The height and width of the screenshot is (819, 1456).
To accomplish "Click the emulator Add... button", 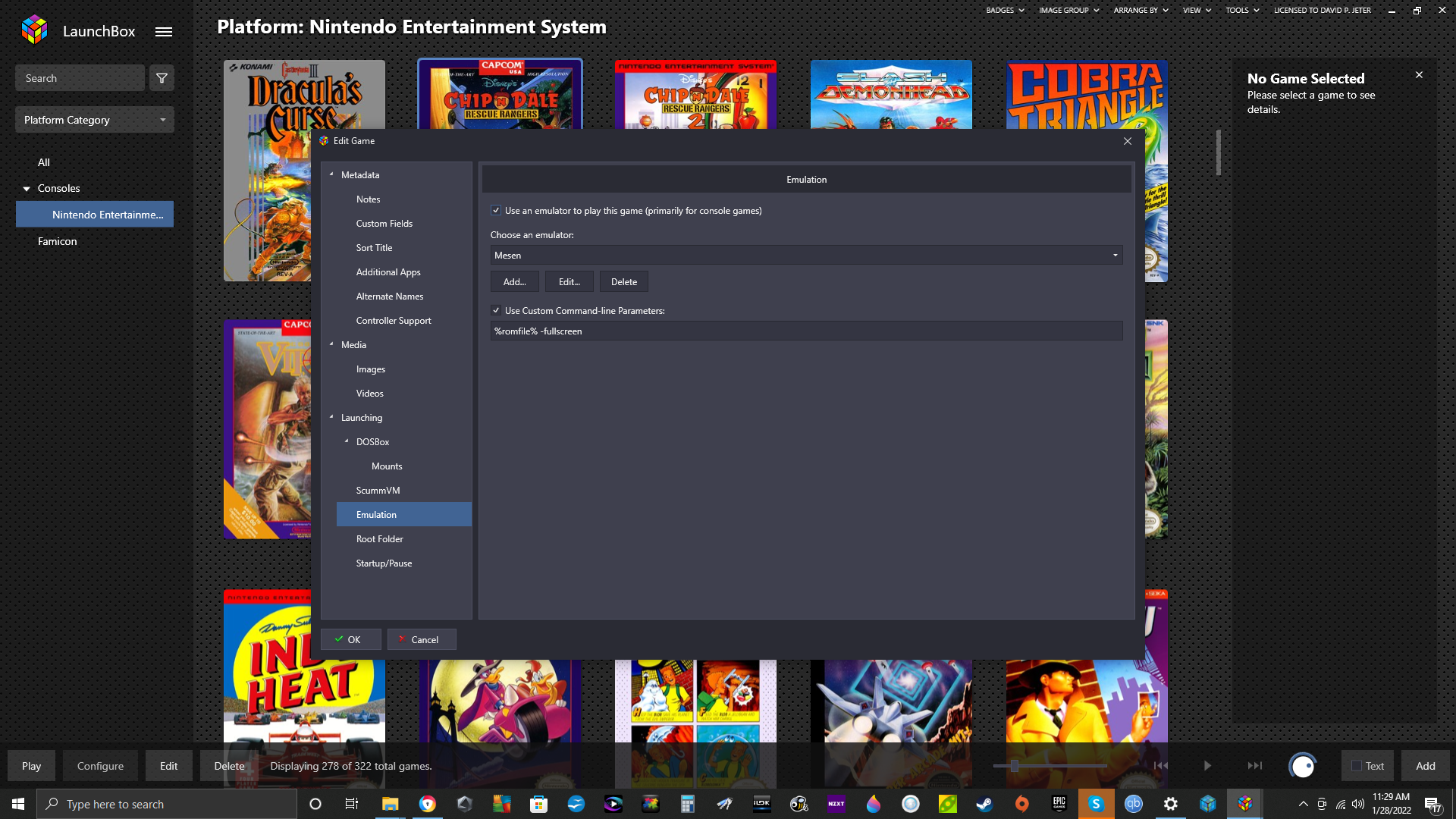I will (514, 282).
